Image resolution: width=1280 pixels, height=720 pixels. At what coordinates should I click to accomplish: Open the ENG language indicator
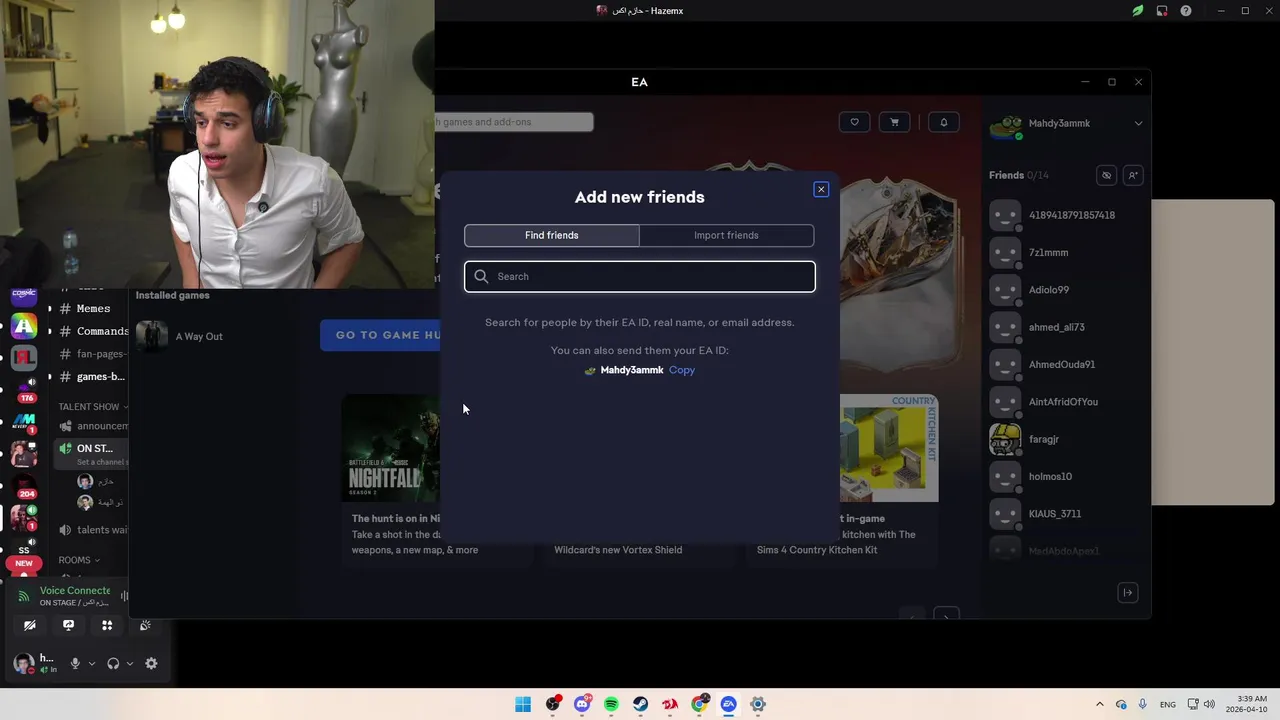click(x=1167, y=705)
